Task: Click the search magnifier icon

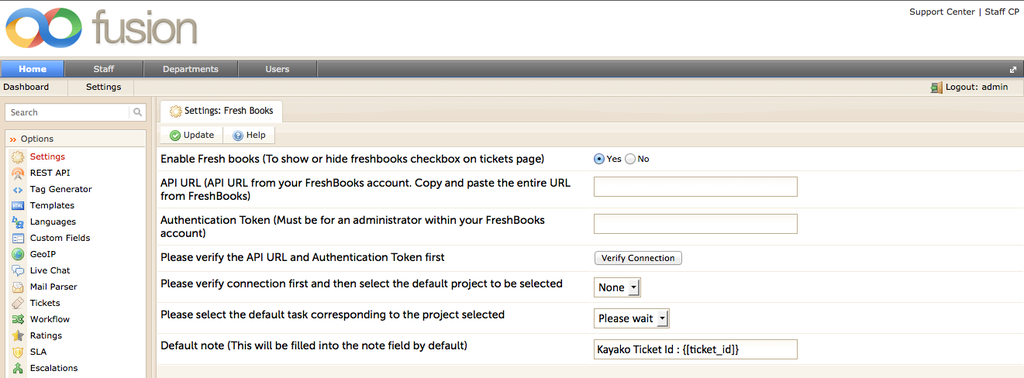Action: [138, 112]
